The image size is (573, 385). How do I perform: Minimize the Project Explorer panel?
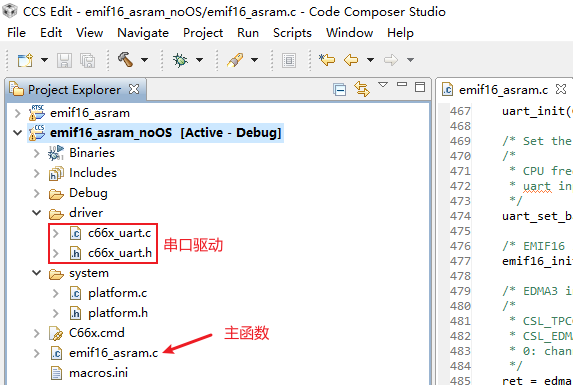402,84
